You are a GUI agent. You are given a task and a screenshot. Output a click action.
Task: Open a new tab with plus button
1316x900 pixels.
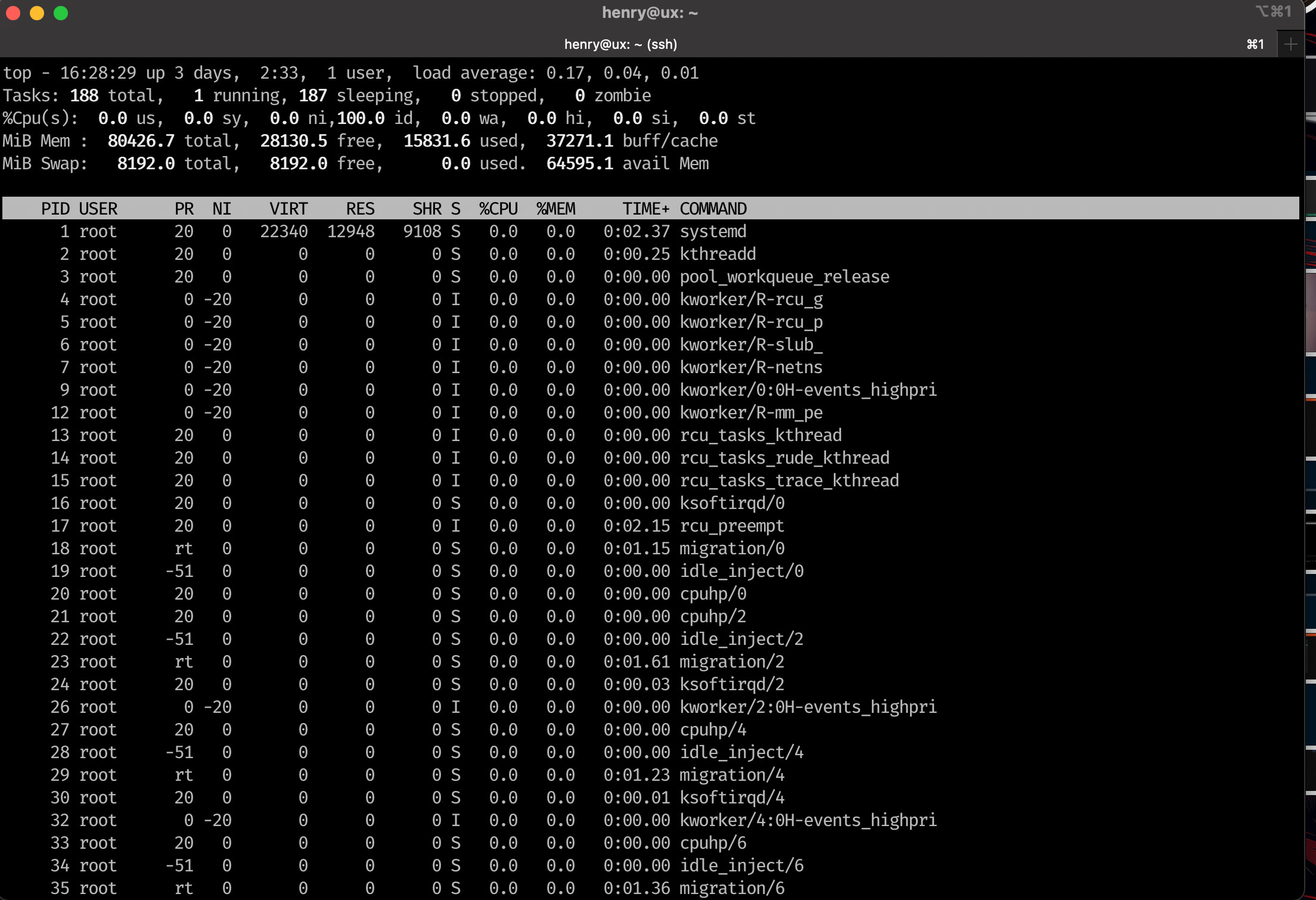pos(1290,44)
